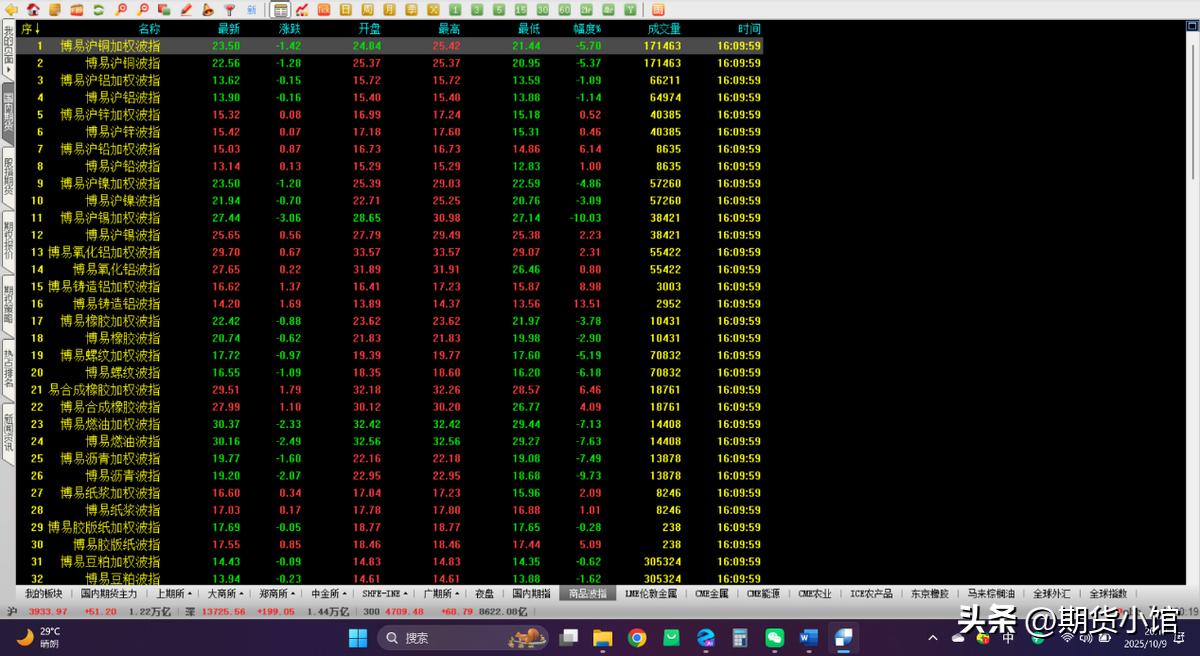
Task: Open the funnel filter icon
Action: tap(229, 9)
